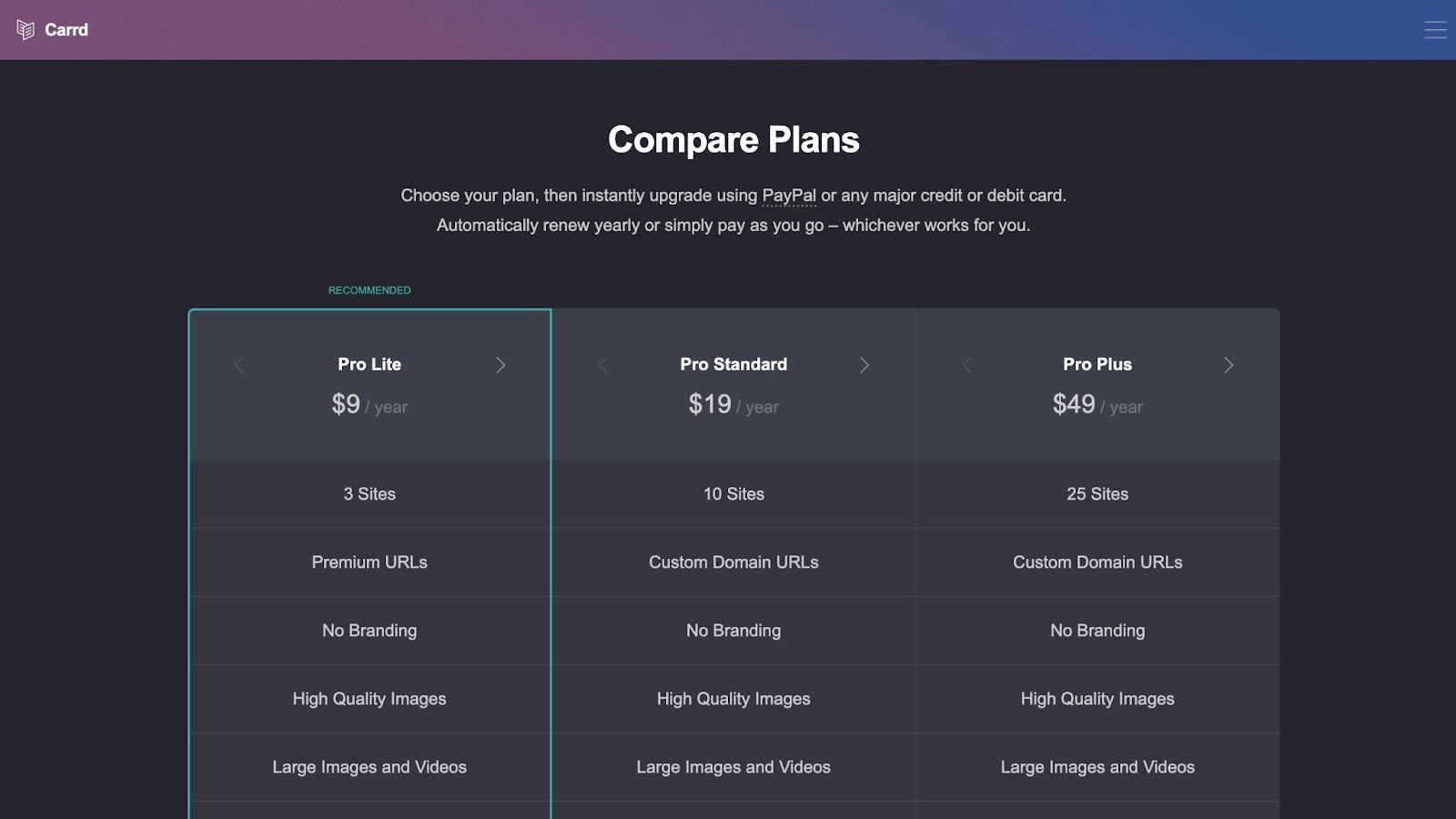Viewport: 1456px width, 819px height.
Task: Click the PayPal underlined term
Action: (789, 196)
